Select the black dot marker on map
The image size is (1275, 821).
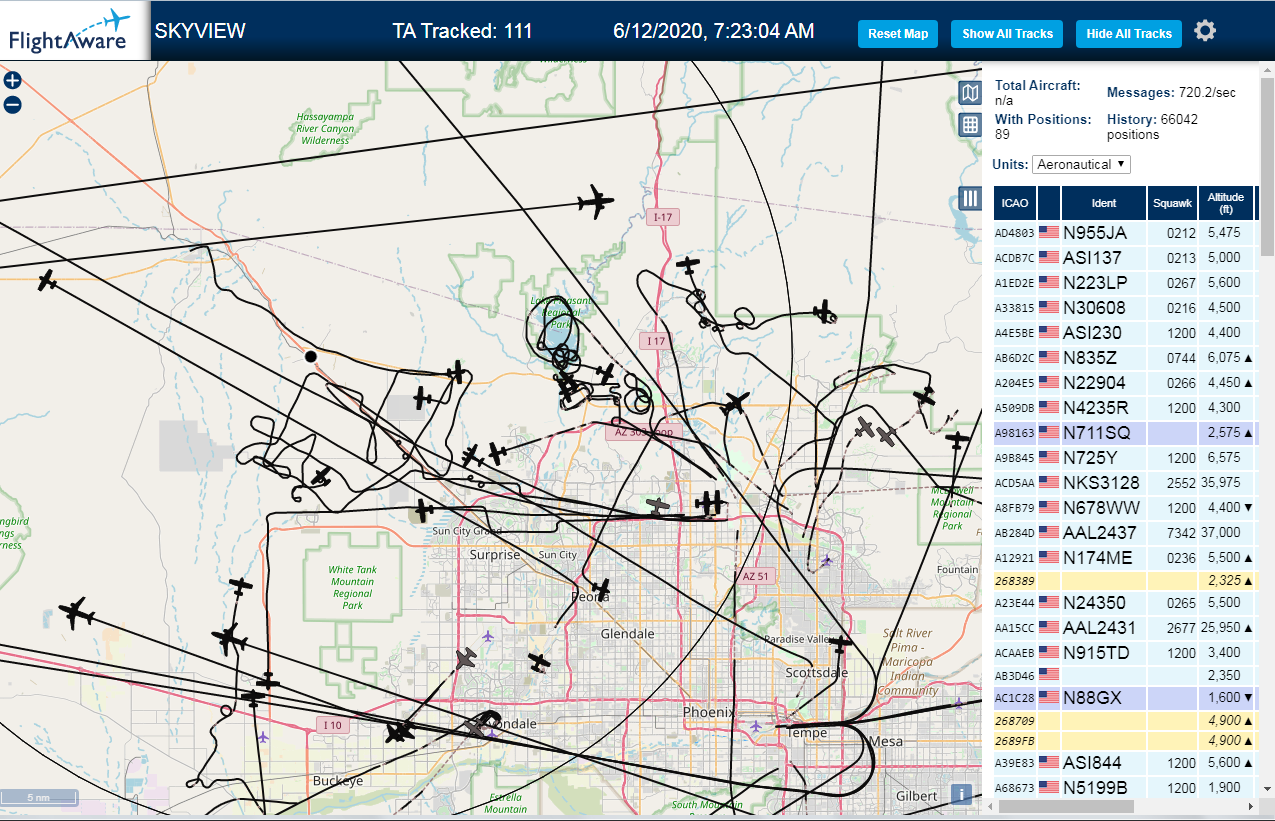[311, 356]
